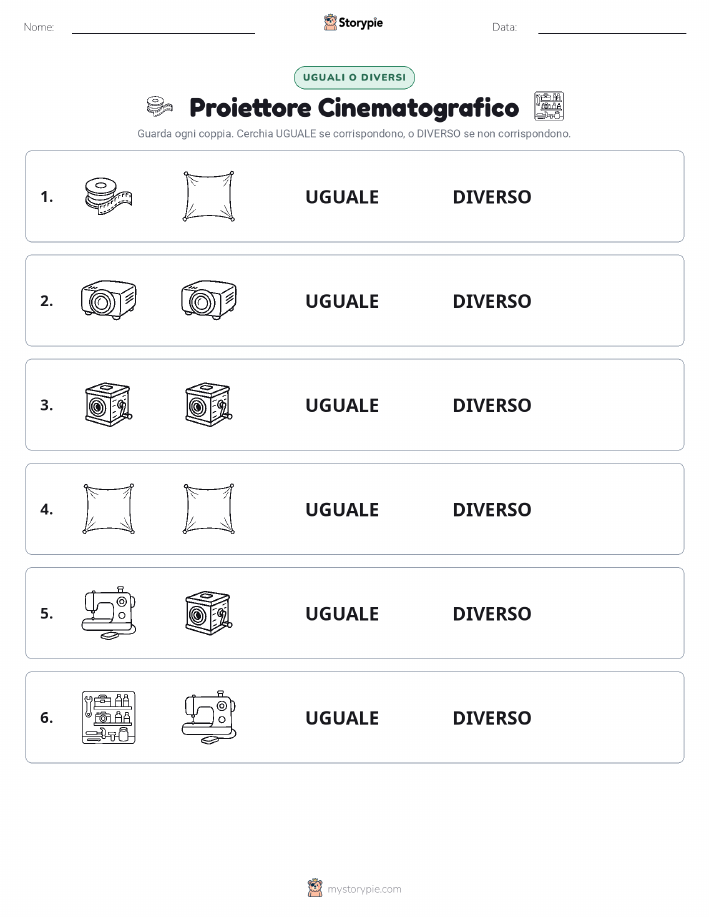Click the Storypie logo at top
The image size is (709, 917).
coord(353,23)
